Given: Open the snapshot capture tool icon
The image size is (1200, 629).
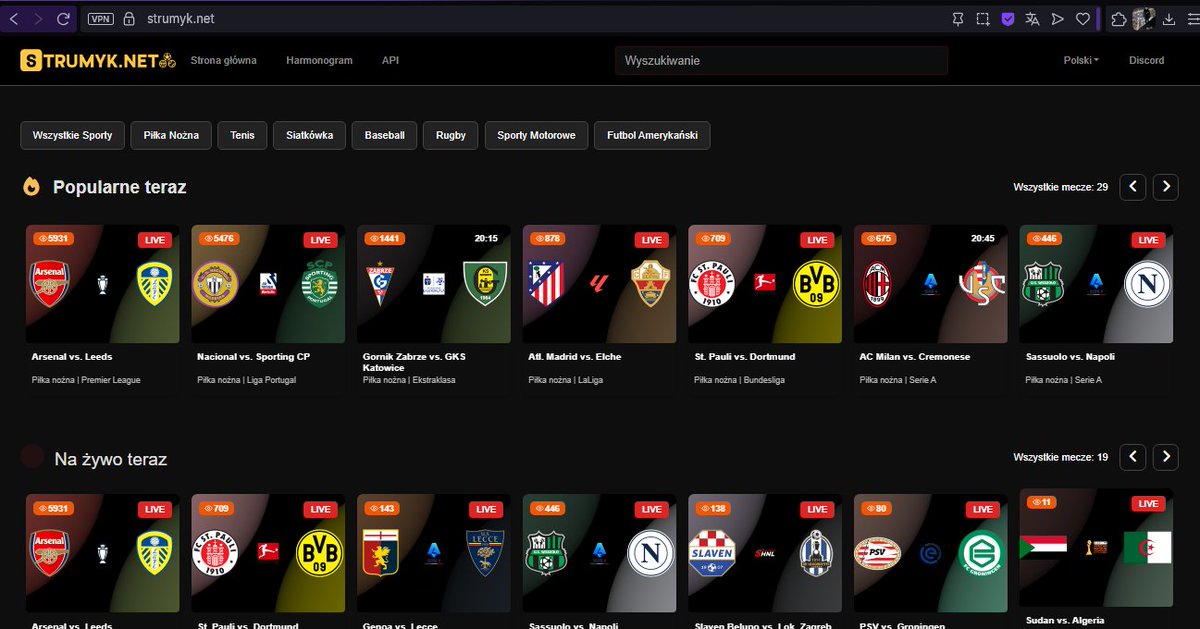Looking at the screenshot, I should (x=983, y=18).
